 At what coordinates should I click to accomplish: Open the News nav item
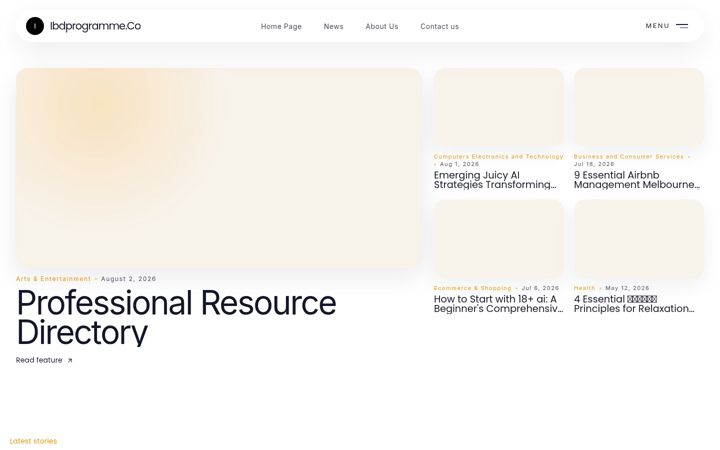point(333,27)
